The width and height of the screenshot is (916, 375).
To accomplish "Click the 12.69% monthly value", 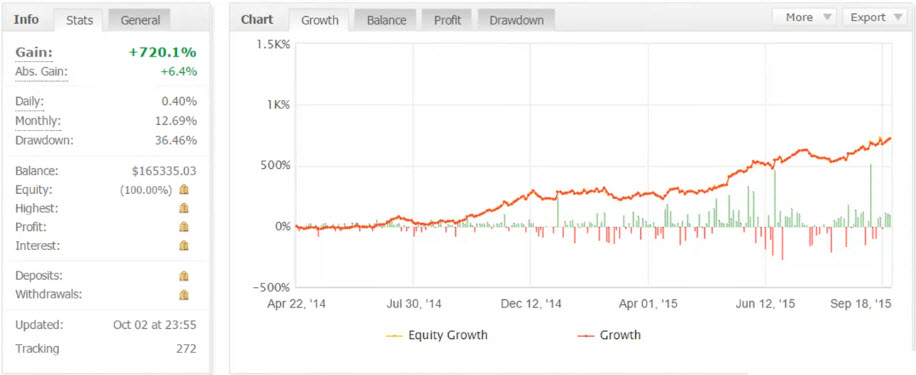I will click(x=176, y=121).
